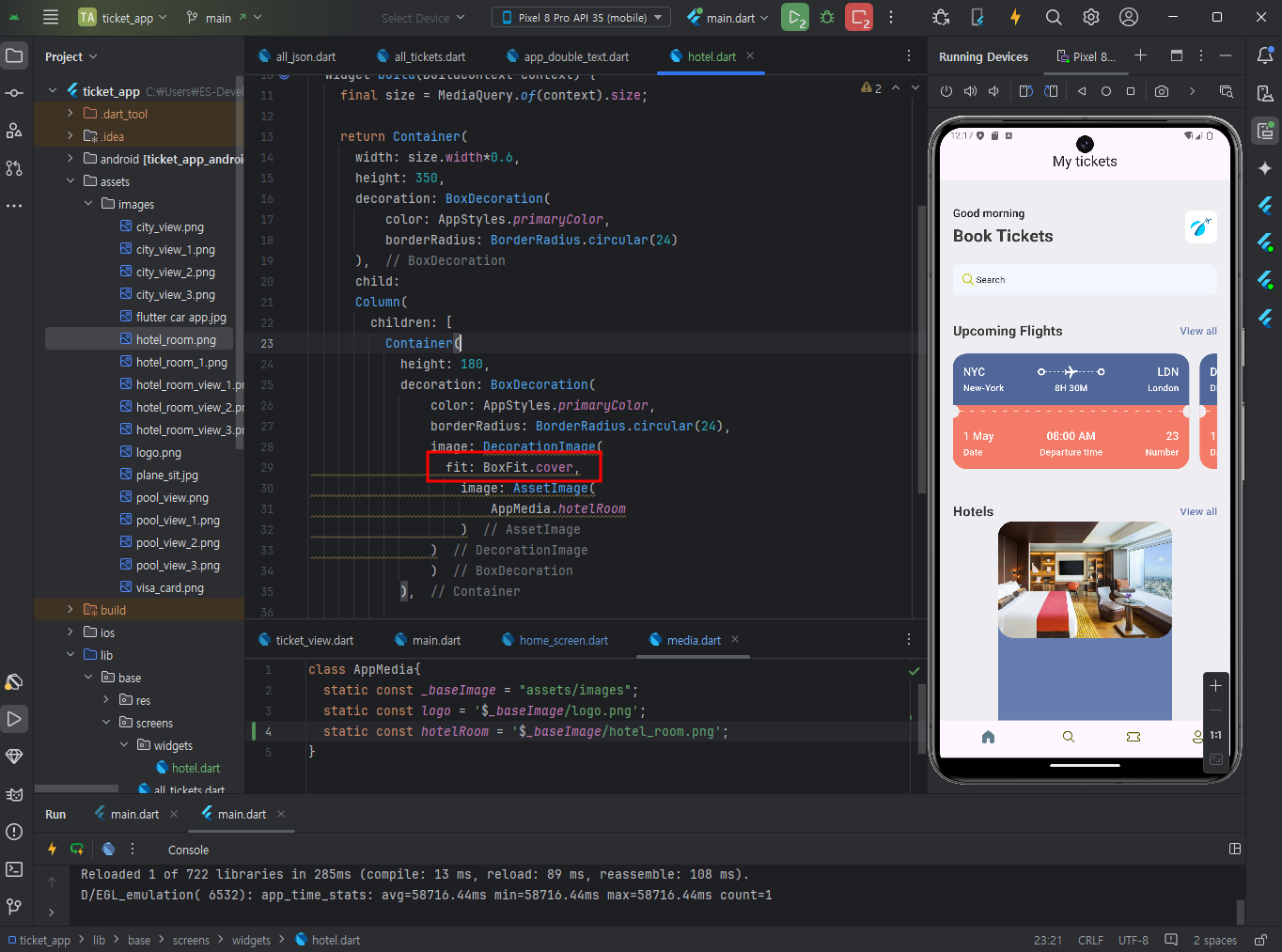Open IDE settings gear icon
1282x952 pixels.
(1091, 17)
